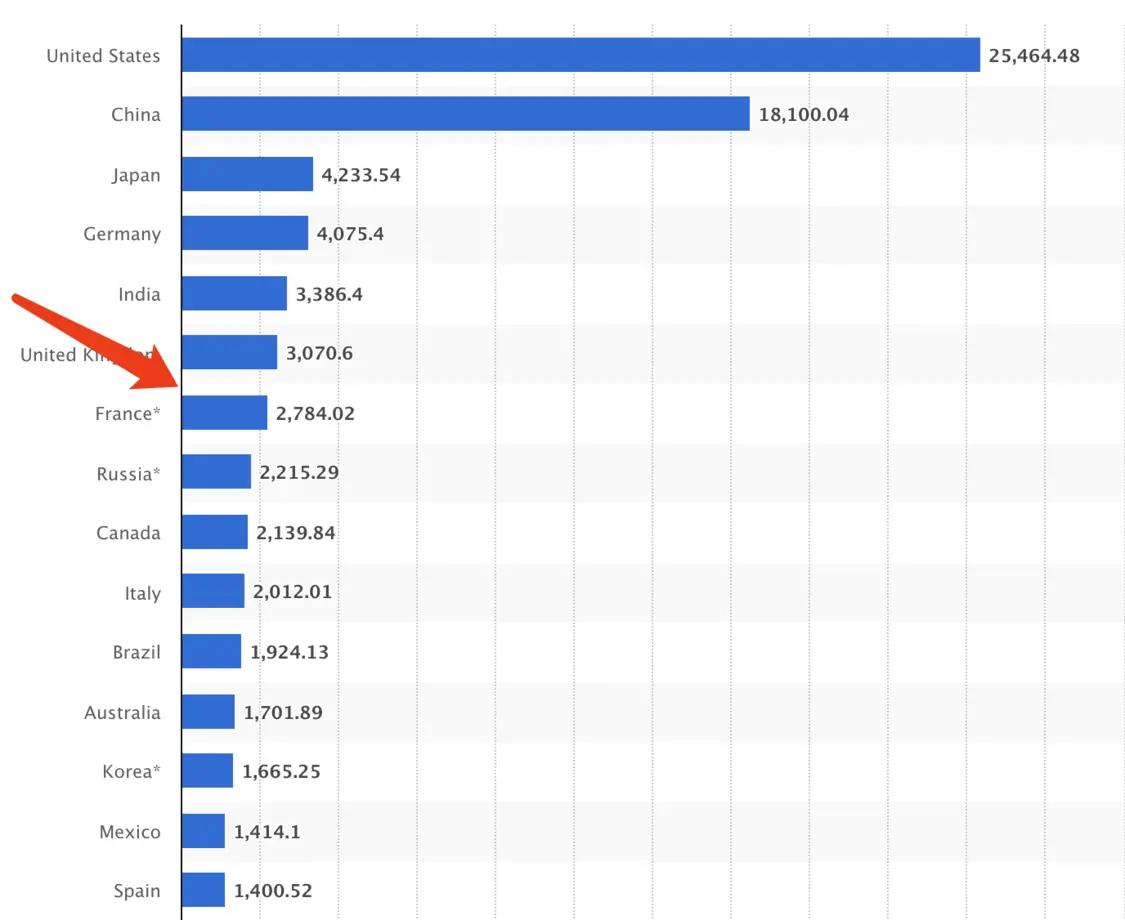
Task: Select the Germany country label
Action: 122,234
